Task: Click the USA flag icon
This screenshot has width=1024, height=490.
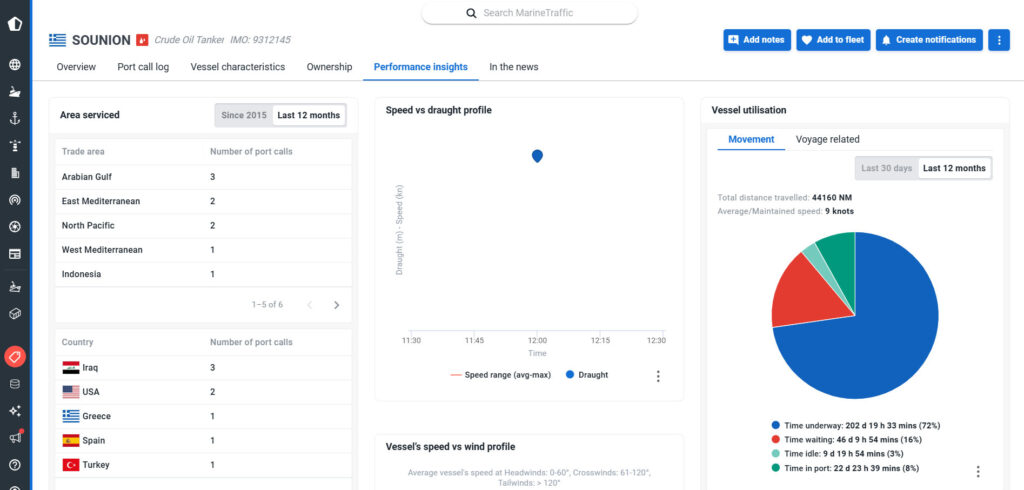Action: pos(71,392)
